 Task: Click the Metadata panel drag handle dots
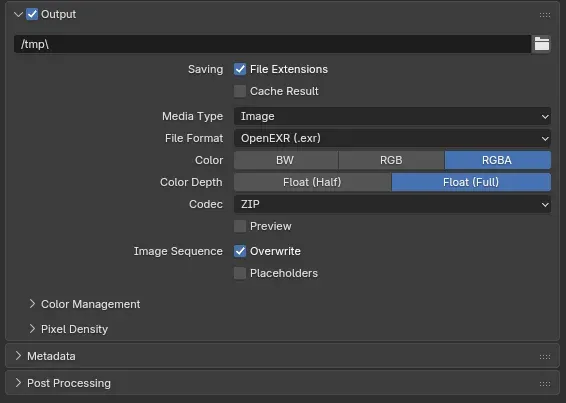point(545,357)
